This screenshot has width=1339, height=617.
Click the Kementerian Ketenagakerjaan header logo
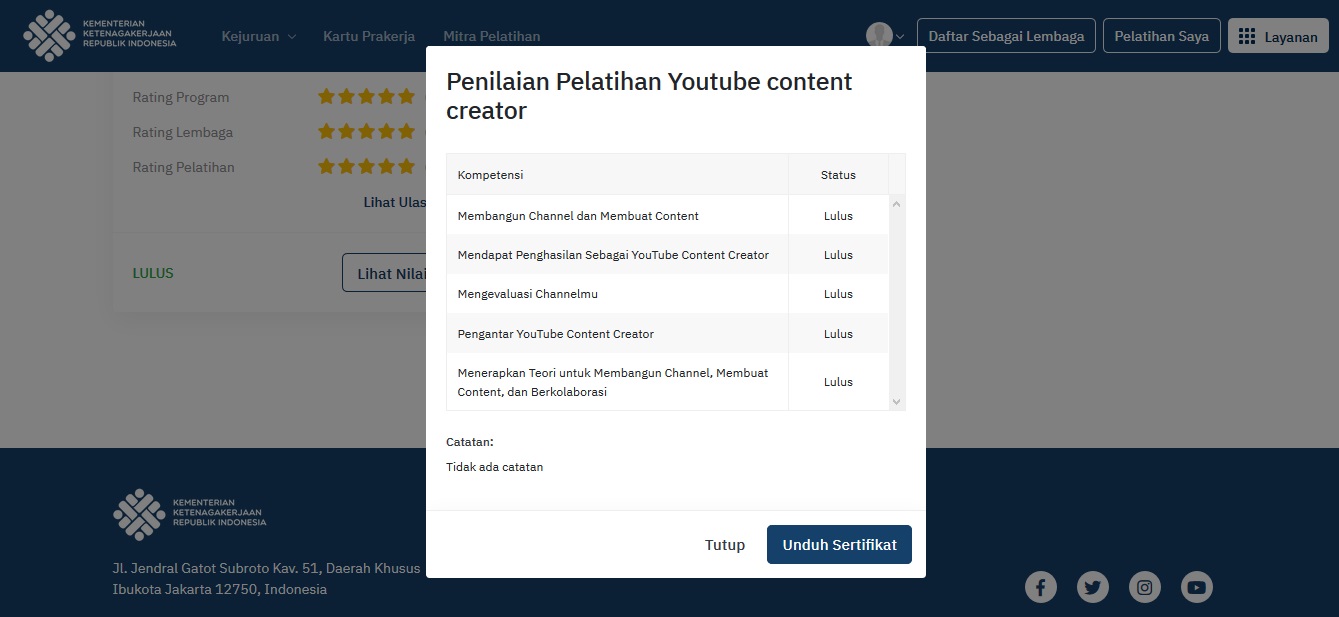pyautogui.click(x=100, y=36)
